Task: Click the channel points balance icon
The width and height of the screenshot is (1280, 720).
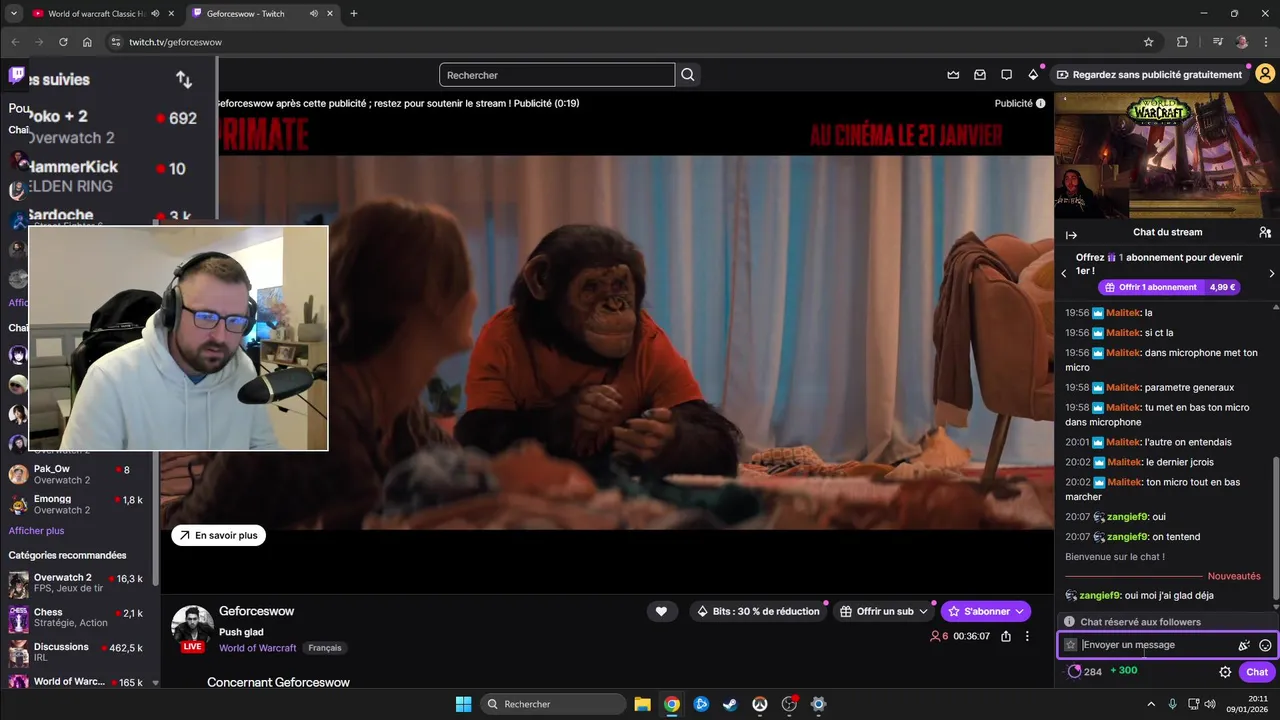Action: click(1075, 671)
